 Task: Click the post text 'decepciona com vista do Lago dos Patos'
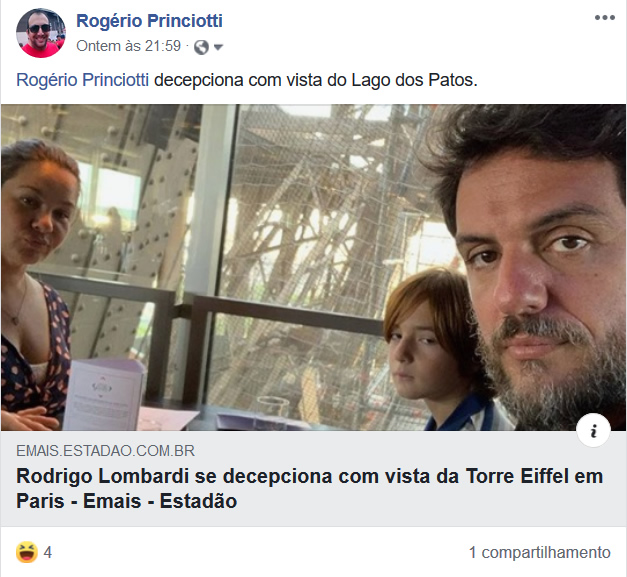click(x=316, y=80)
